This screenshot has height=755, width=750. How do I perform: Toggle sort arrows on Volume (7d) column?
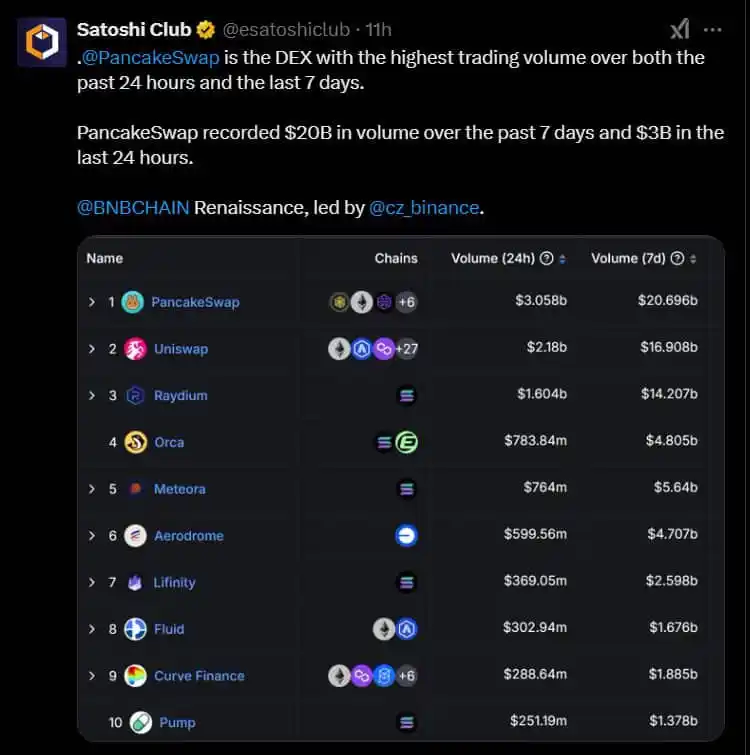[693, 259]
